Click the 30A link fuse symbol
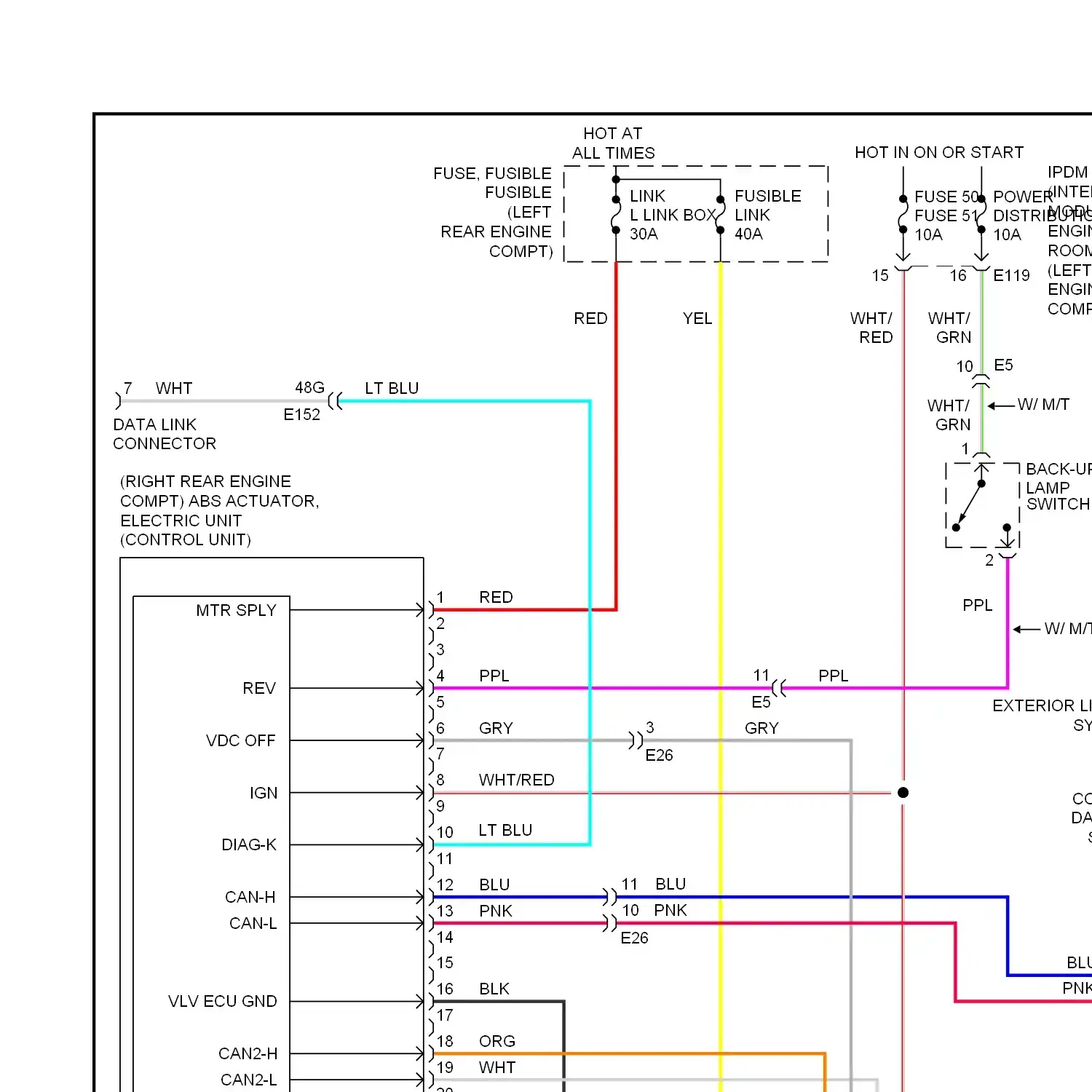 tap(616, 215)
